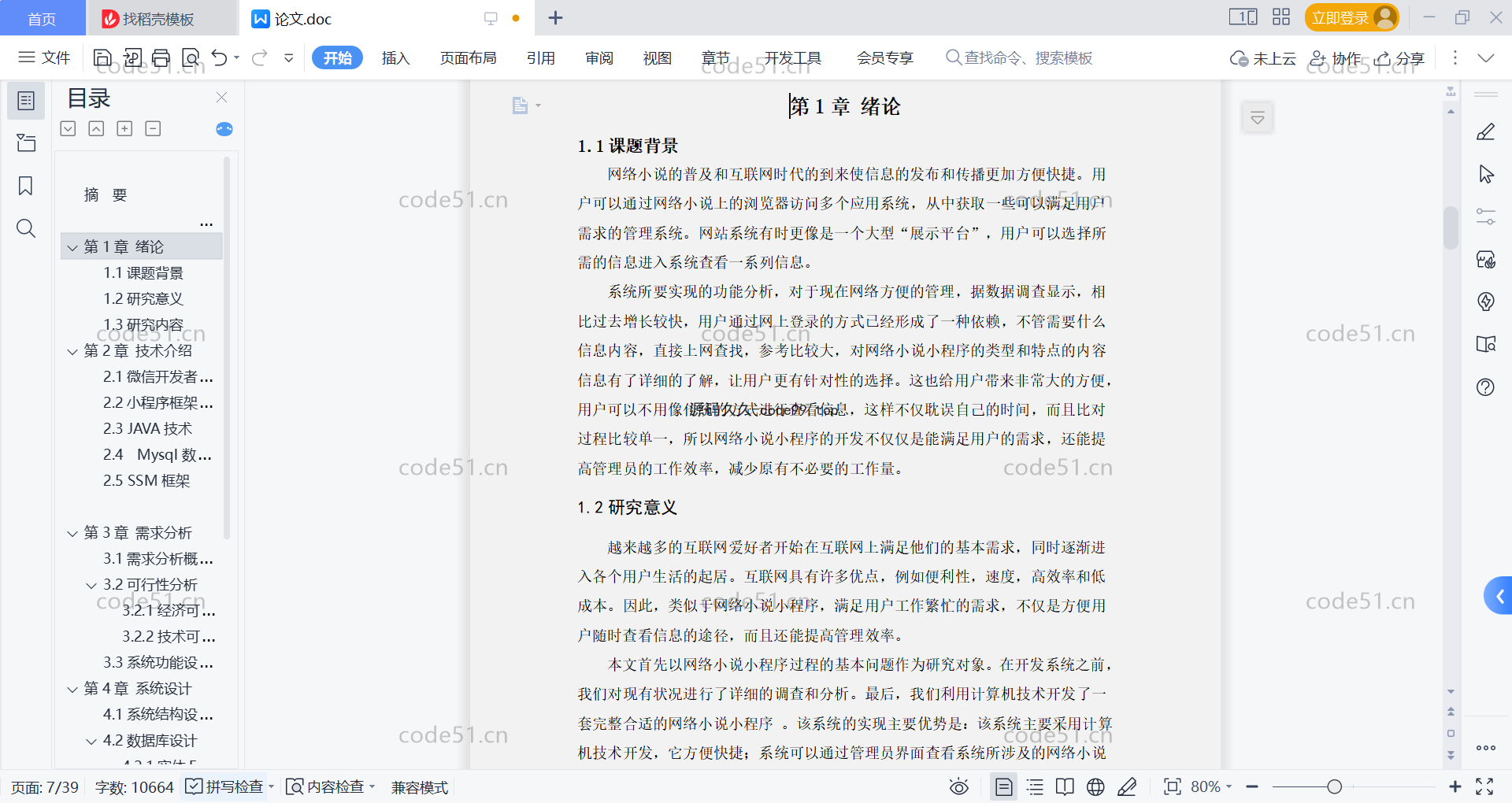The width and height of the screenshot is (1512, 803).
Task: Click the 立即登录 button
Action: coord(1351,17)
